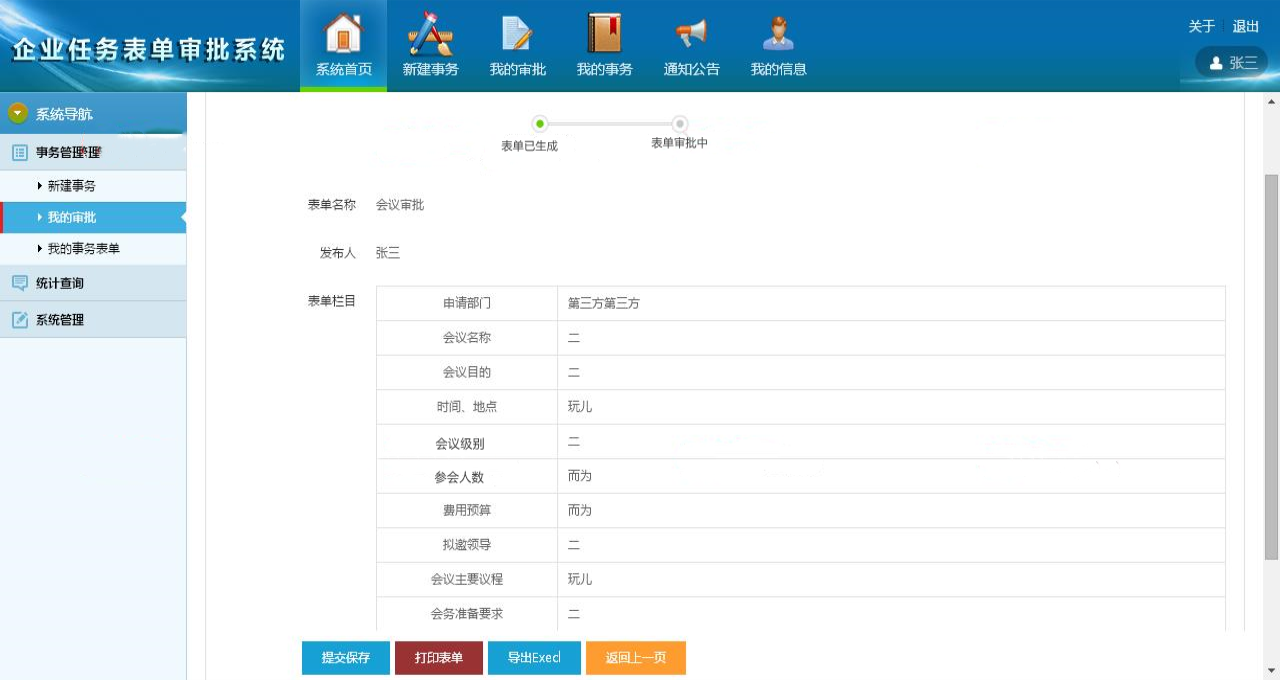Click the 统计查询 chat bubble icon
The width and height of the screenshot is (1280, 680).
tap(20, 283)
